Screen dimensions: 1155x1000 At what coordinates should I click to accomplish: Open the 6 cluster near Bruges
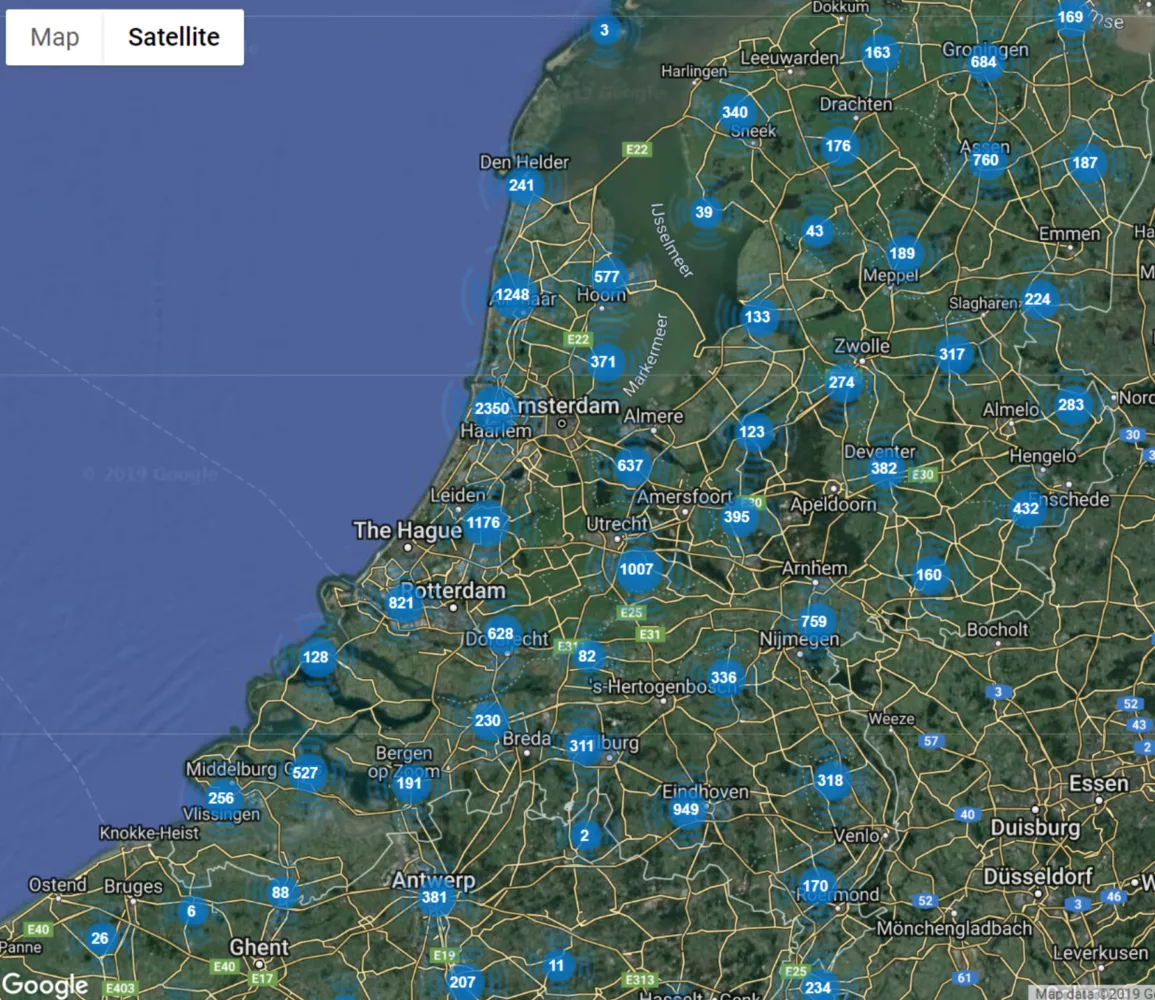[x=192, y=912]
